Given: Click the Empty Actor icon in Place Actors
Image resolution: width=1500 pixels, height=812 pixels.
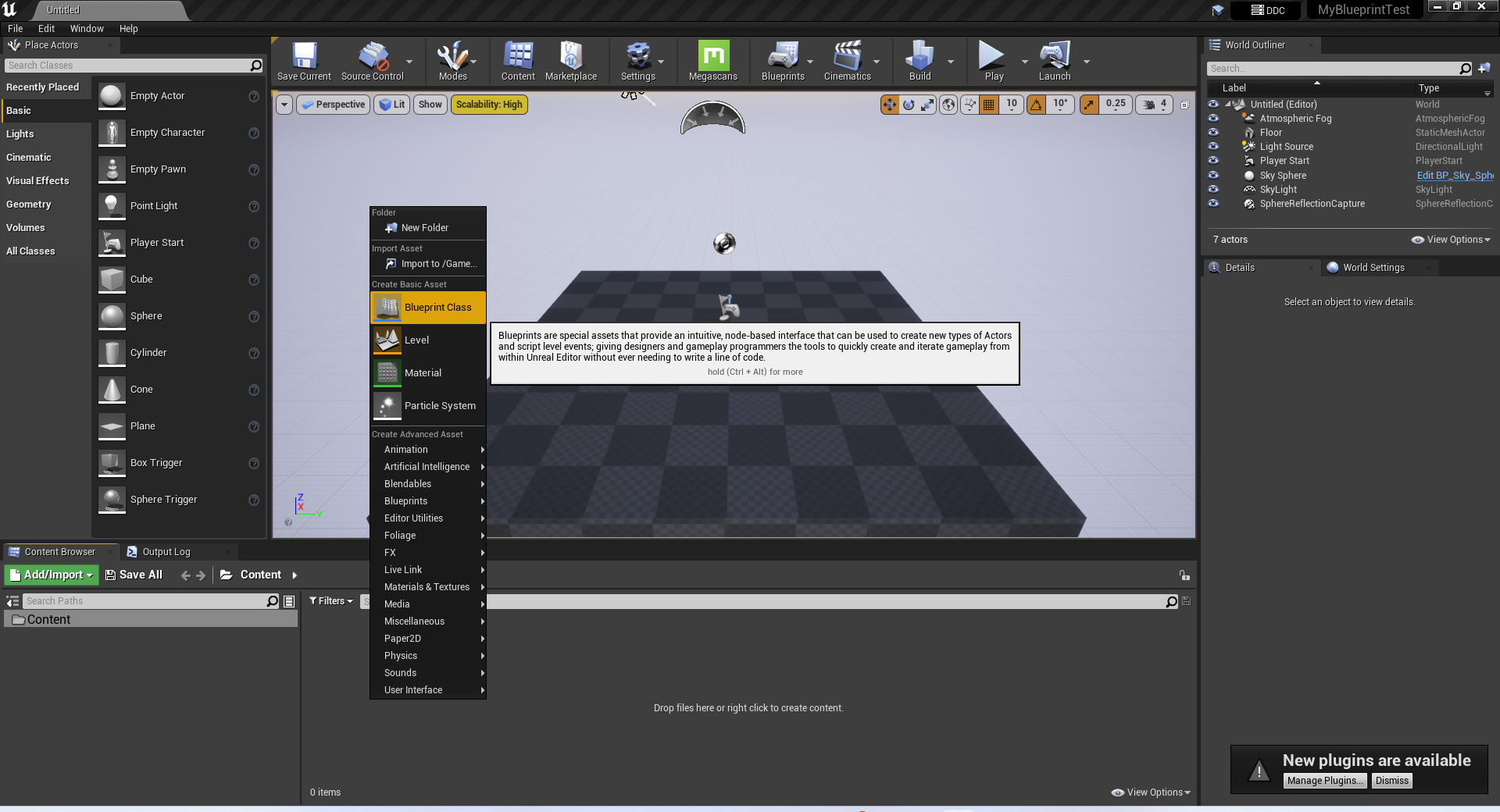Looking at the screenshot, I should click(112, 96).
